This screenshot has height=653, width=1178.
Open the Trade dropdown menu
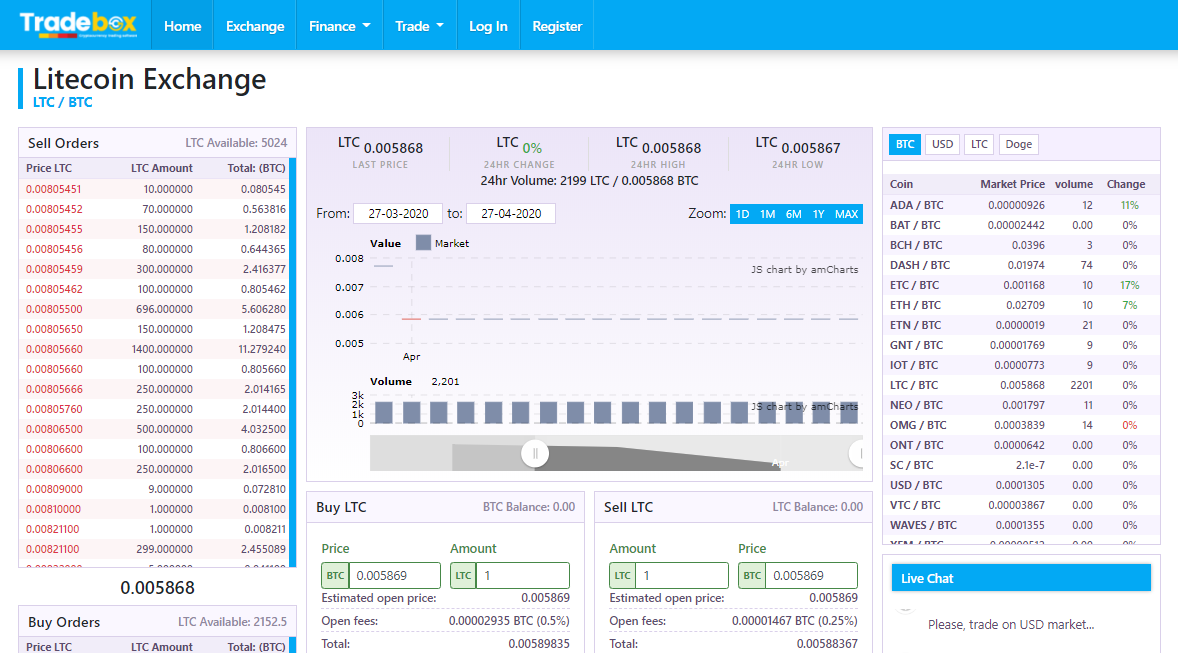click(x=419, y=26)
